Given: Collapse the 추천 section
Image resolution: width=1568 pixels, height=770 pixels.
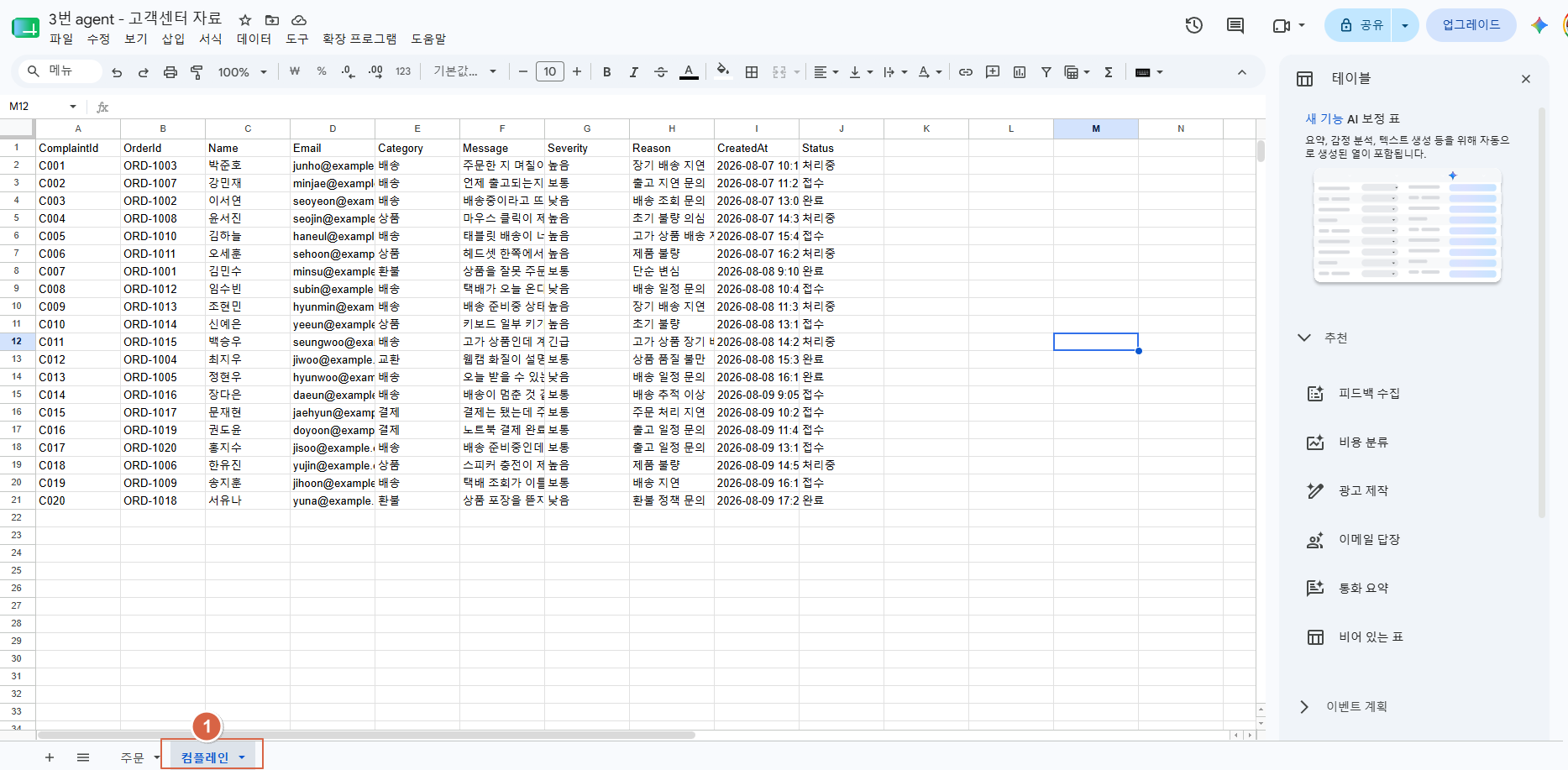Looking at the screenshot, I should [x=1304, y=338].
